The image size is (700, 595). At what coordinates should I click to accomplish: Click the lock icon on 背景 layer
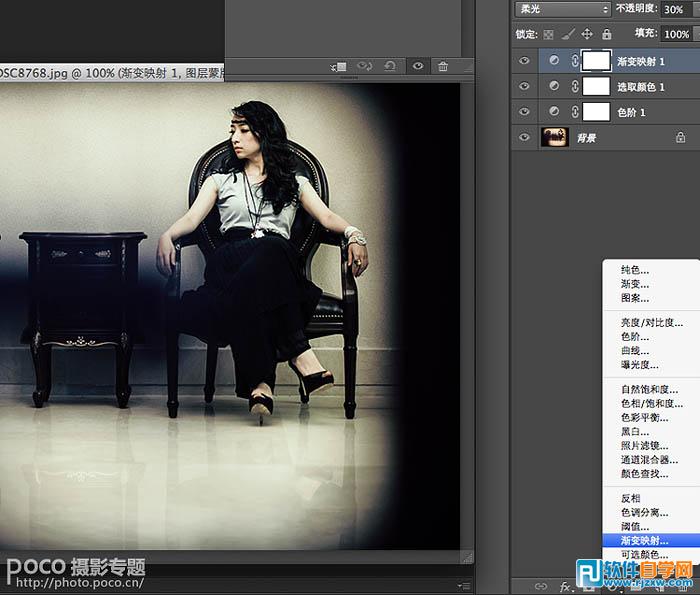680,137
